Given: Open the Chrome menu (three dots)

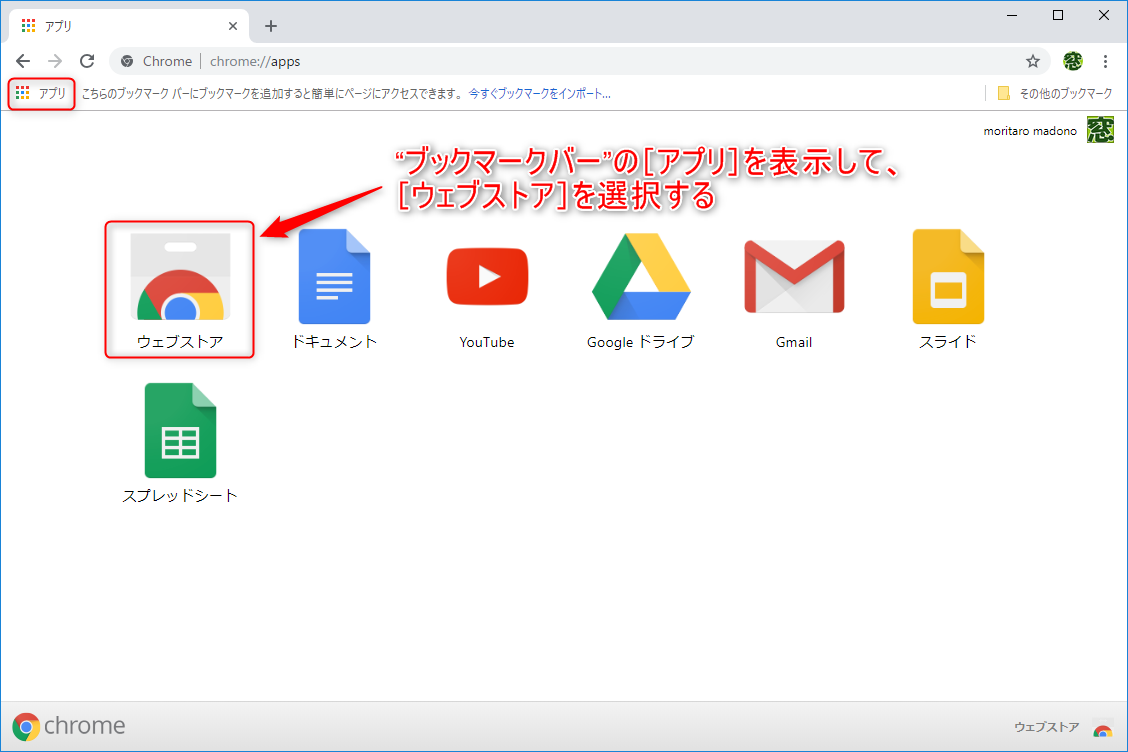Looking at the screenshot, I should 1106,61.
